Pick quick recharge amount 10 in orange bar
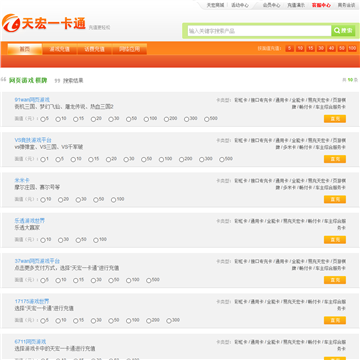This screenshot has width=360, height=360. (300, 48)
